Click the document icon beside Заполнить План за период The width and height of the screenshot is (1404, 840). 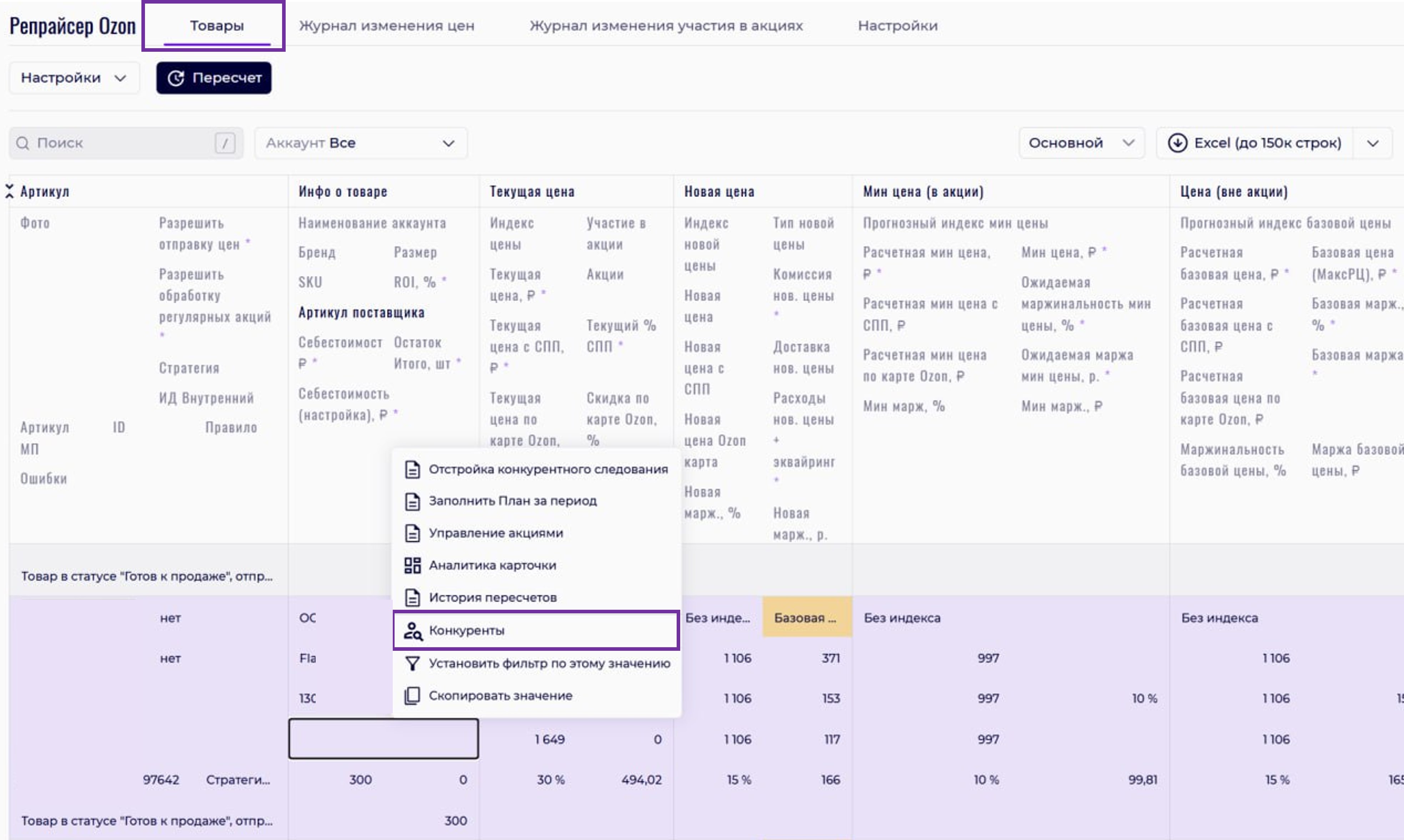[x=412, y=501]
